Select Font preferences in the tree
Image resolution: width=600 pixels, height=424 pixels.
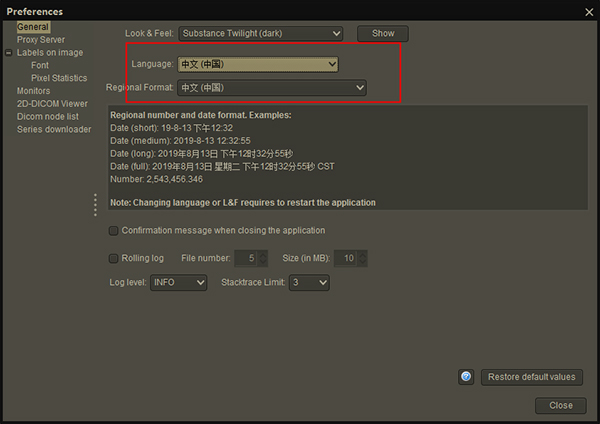pos(40,66)
